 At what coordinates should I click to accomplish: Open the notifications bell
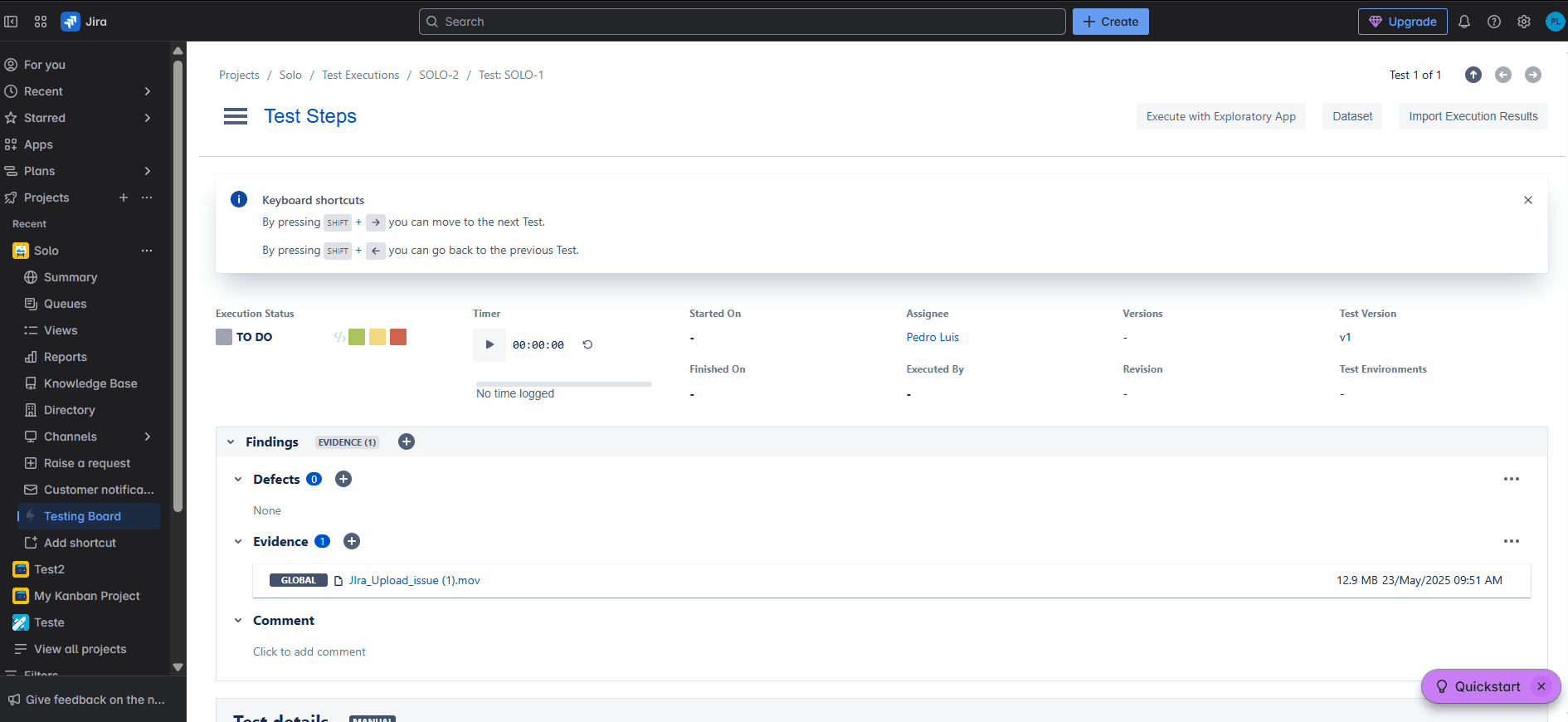pyautogui.click(x=1464, y=22)
